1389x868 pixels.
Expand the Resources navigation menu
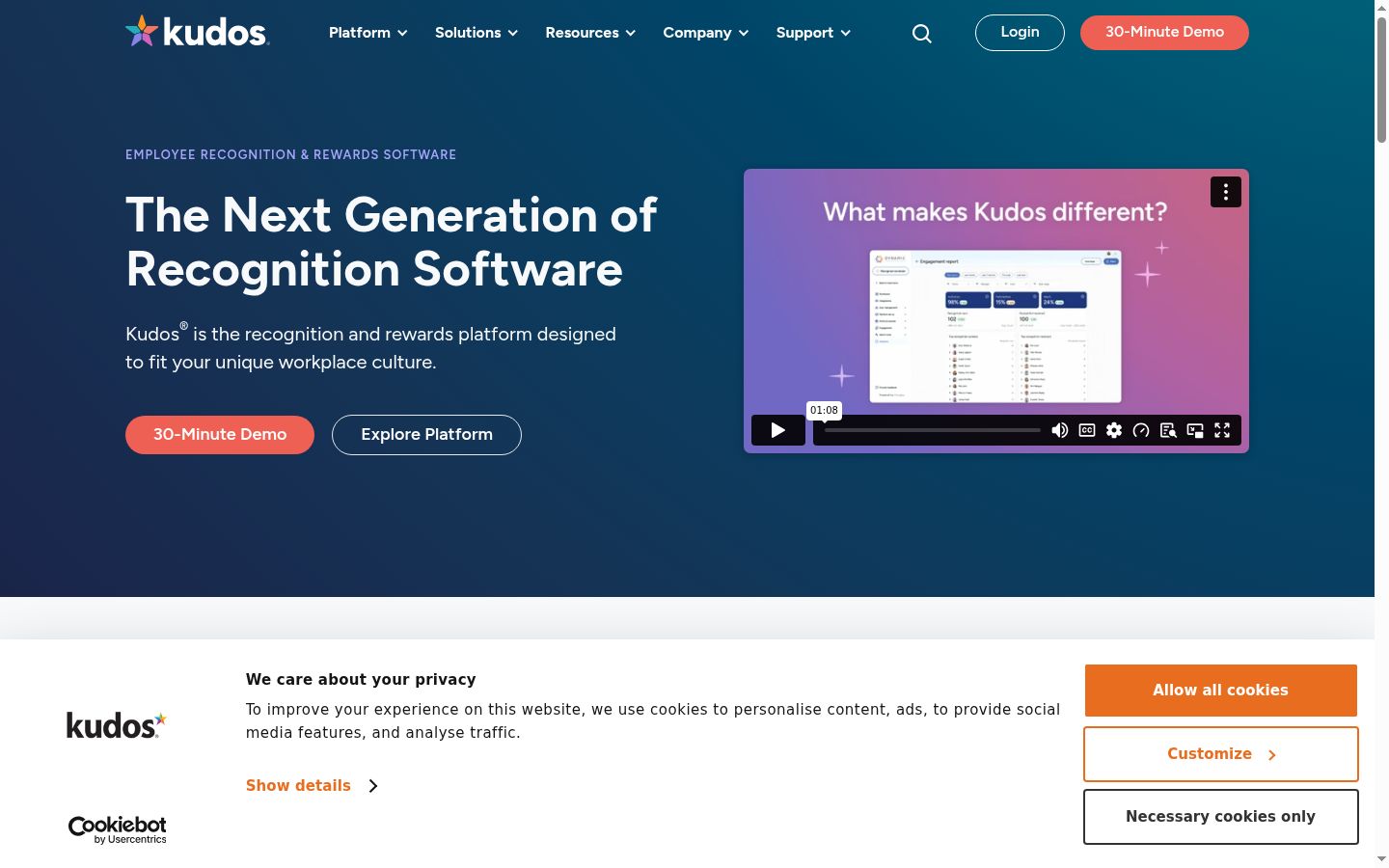click(590, 33)
